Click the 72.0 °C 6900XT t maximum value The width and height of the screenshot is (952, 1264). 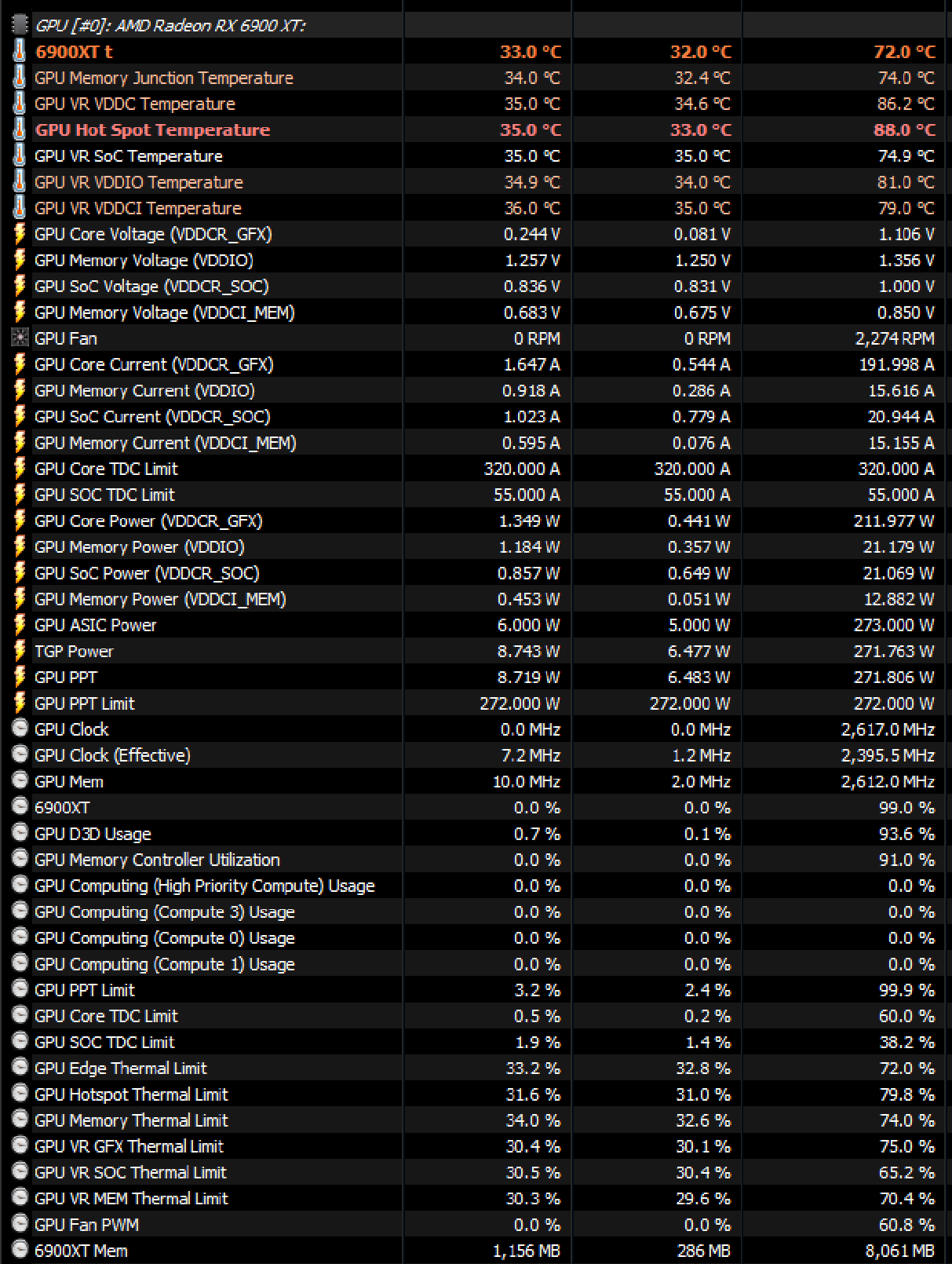[x=904, y=52]
